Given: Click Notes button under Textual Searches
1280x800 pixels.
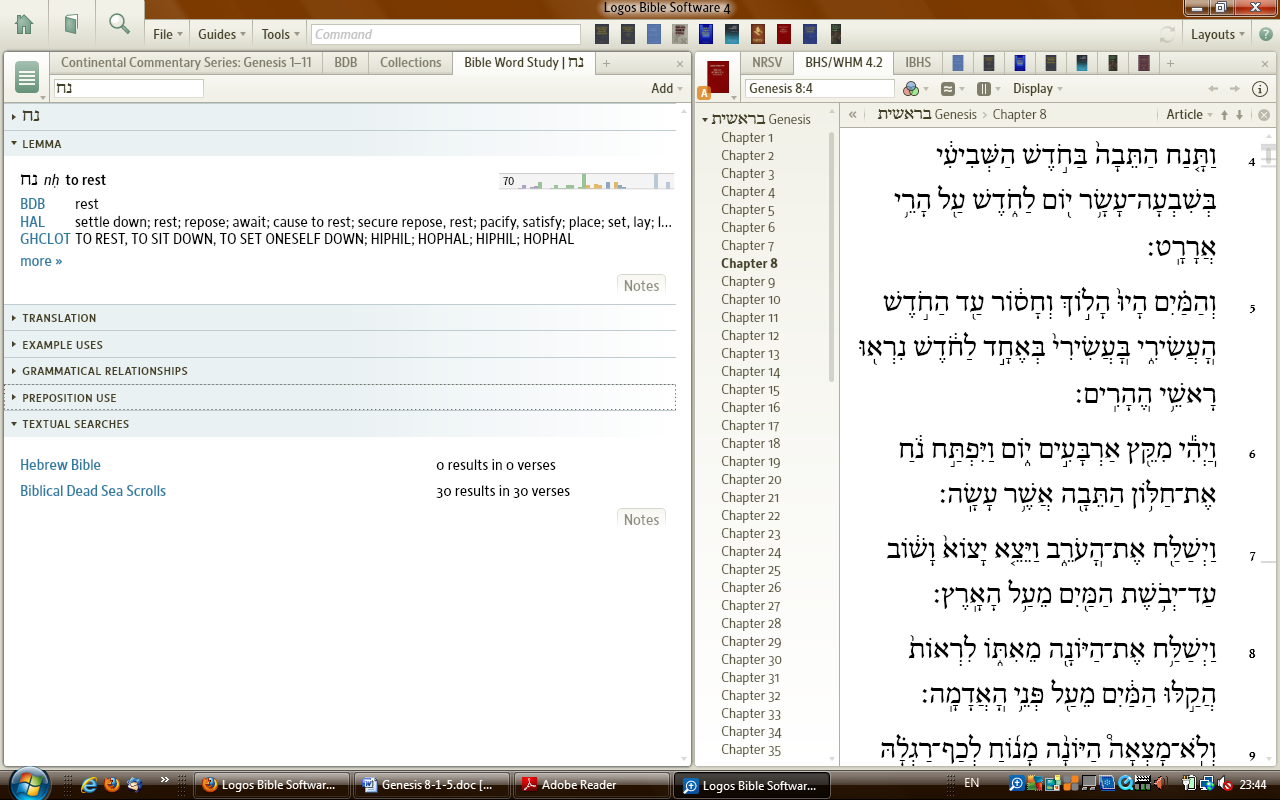Looking at the screenshot, I should (641, 519).
